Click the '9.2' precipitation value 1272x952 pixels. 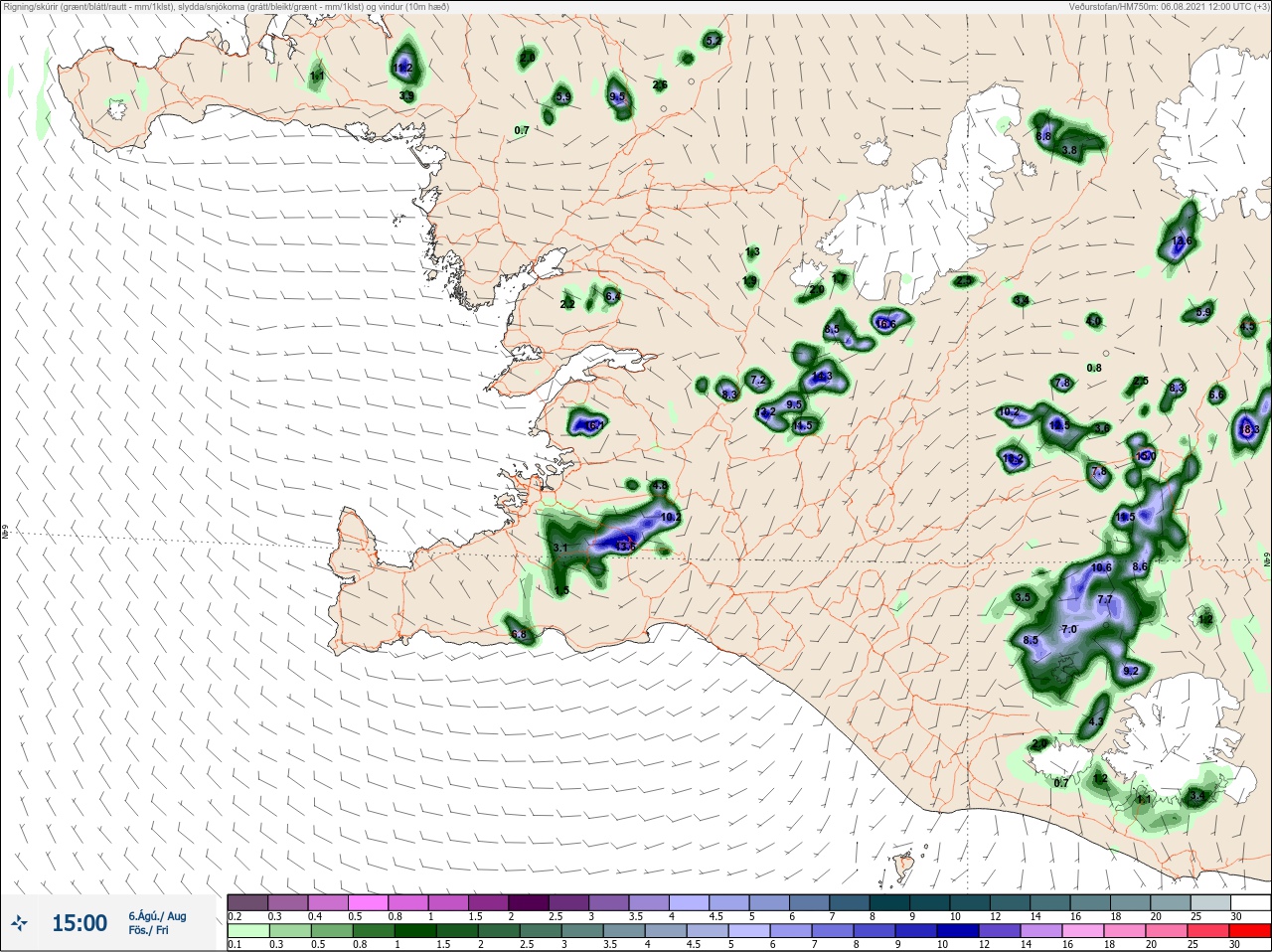(x=1131, y=672)
